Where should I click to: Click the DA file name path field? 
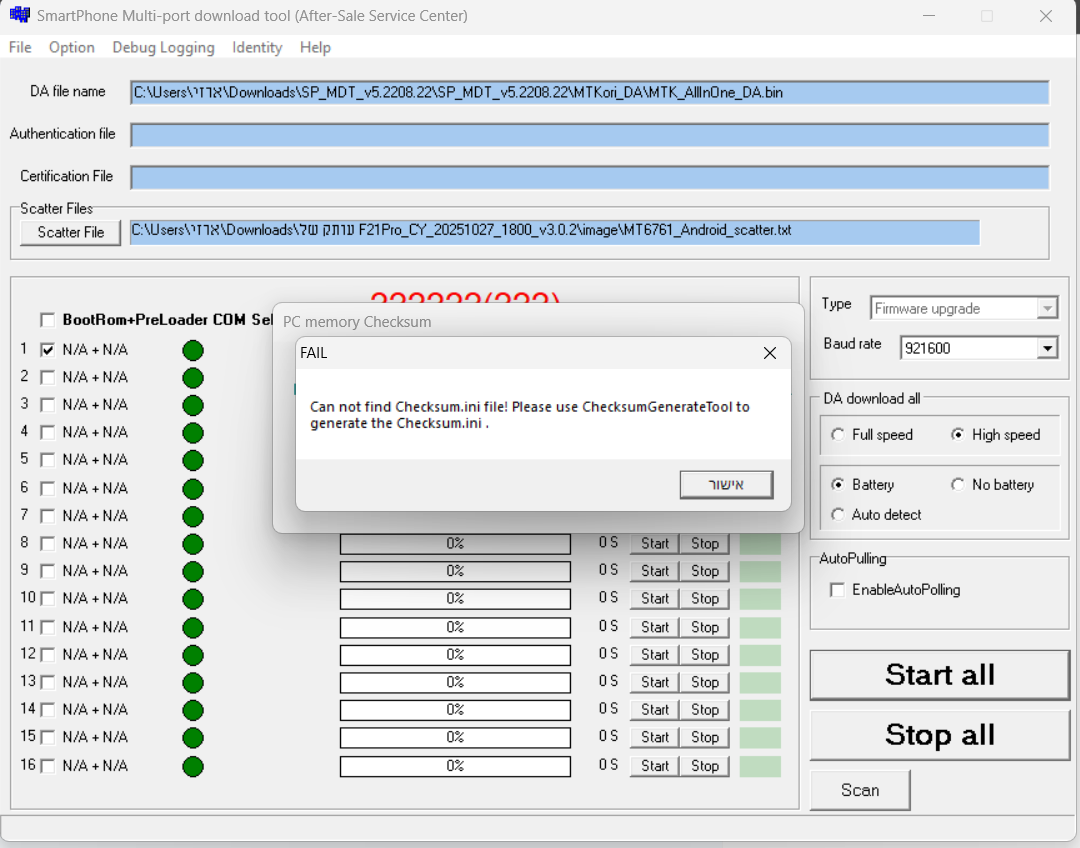(589, 92)
